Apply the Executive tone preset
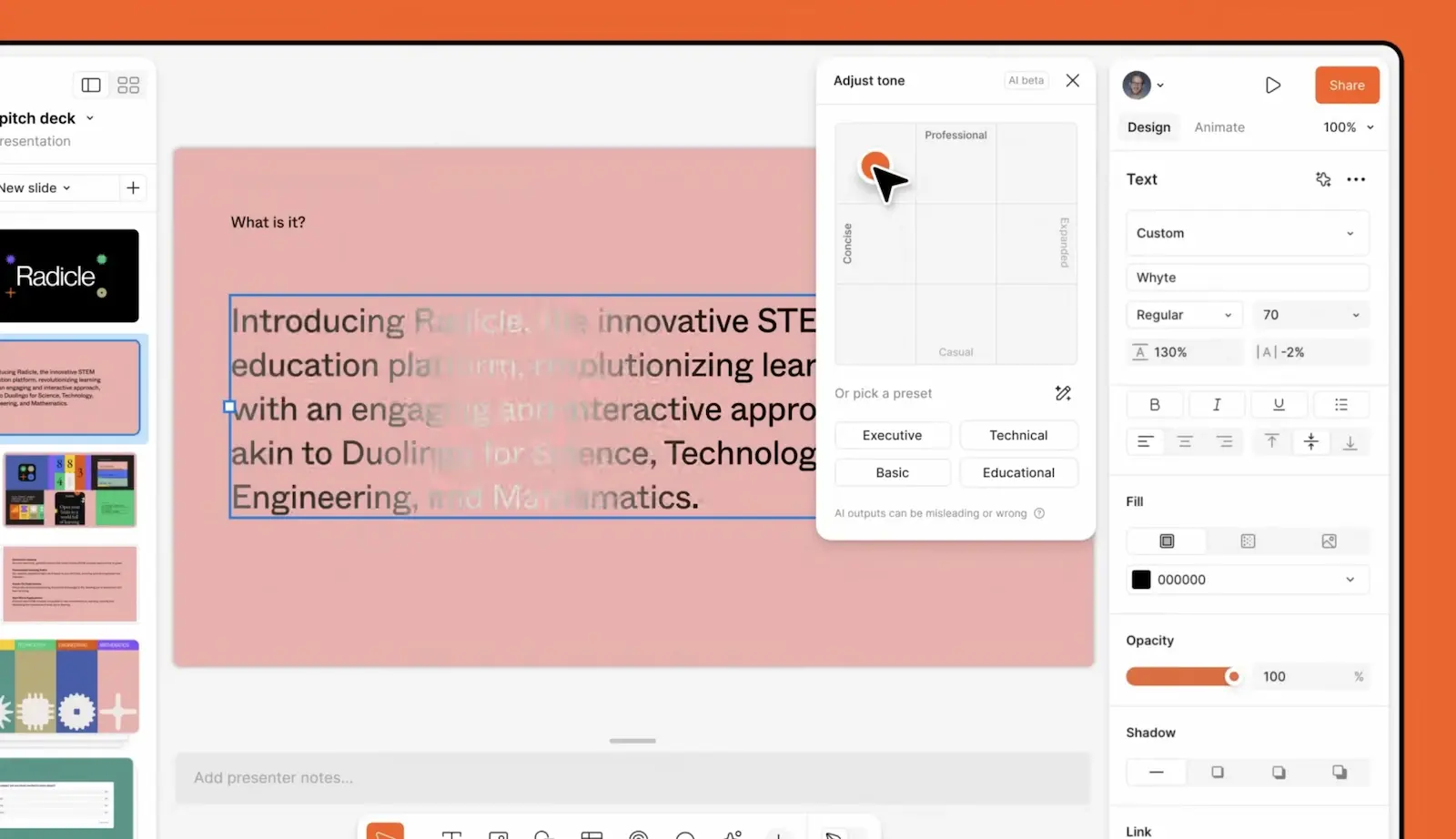 893,435
